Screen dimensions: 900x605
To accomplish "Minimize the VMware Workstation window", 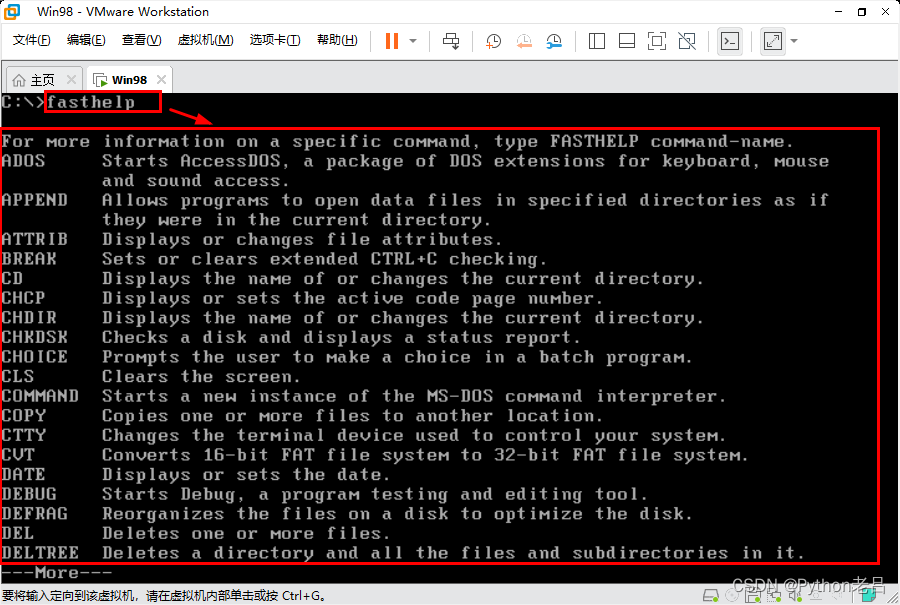I will click(839, 11).
